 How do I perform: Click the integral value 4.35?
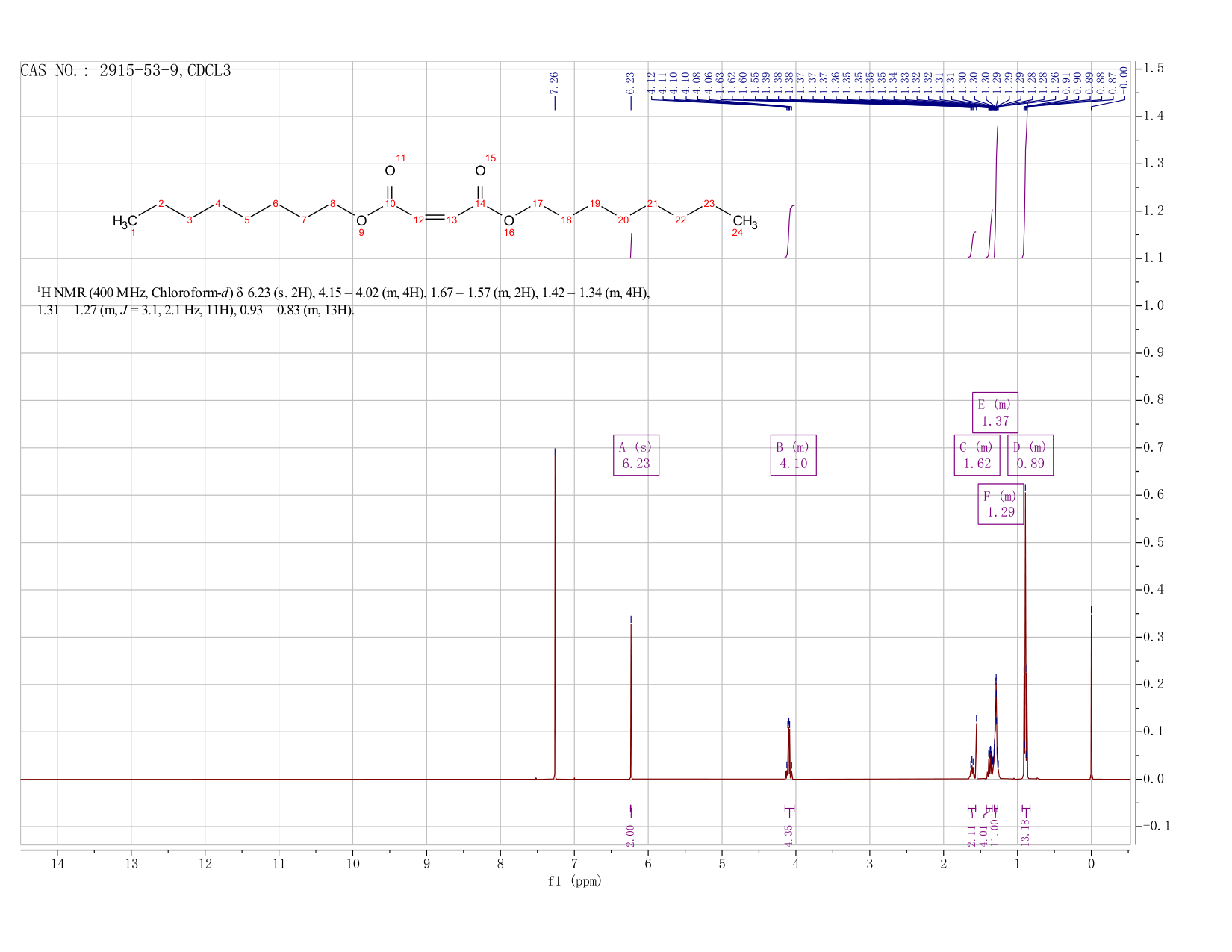coord(789,836)
